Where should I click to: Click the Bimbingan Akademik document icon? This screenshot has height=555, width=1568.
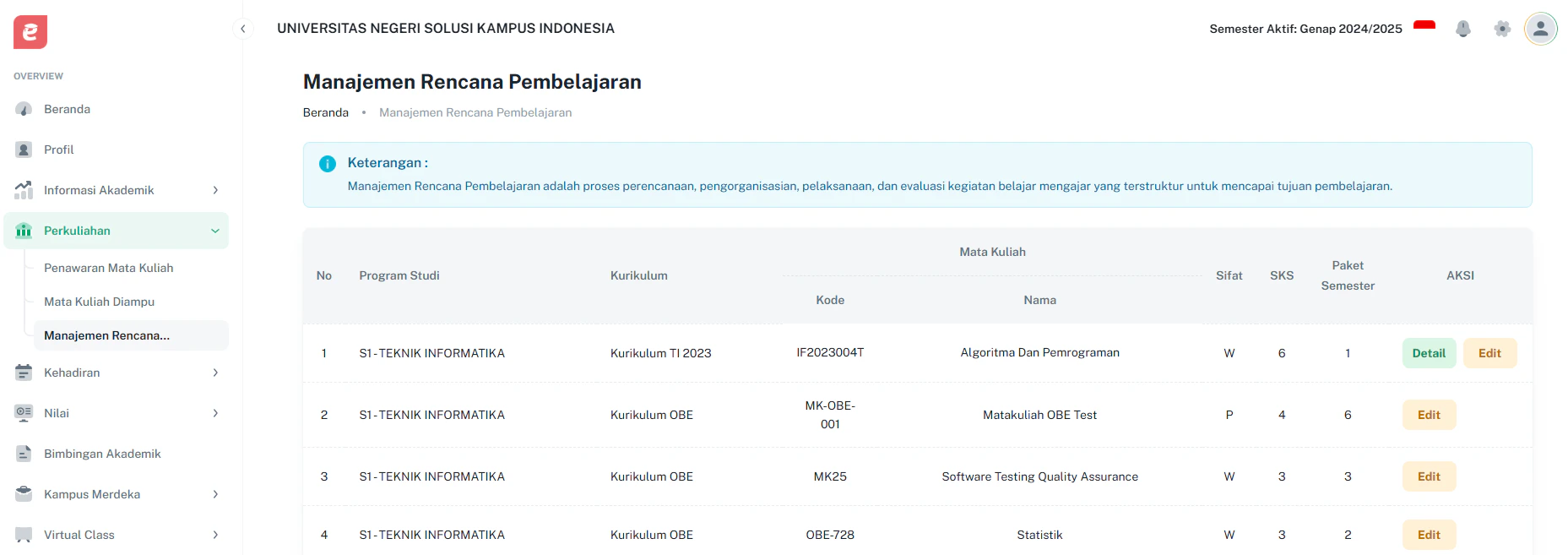click(x=24, y=454)
